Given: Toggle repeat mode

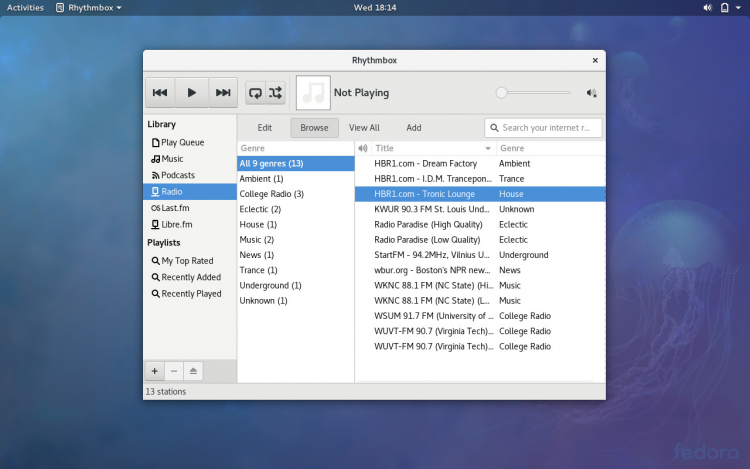Looking at the screenshot, I should pos(256,93).
